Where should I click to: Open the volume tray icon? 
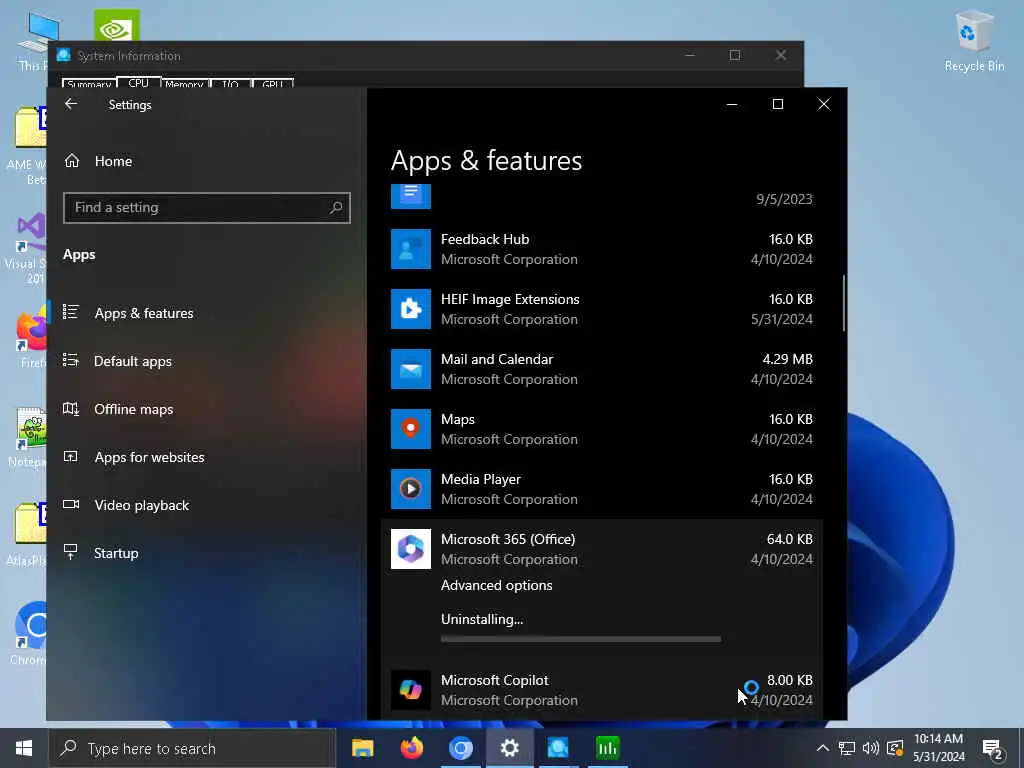click(871, 748)
